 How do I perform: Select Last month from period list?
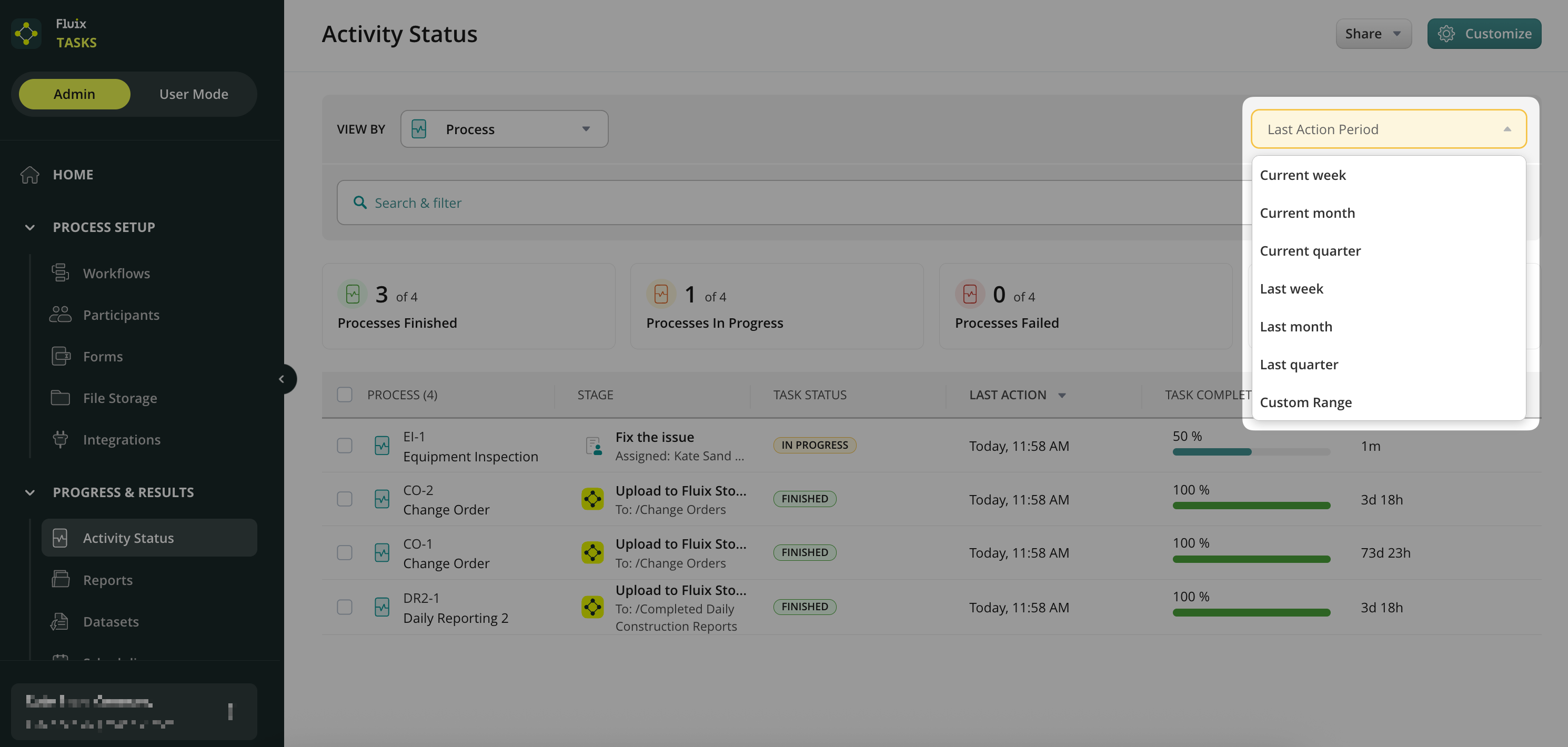click(x=1295, y=326)
